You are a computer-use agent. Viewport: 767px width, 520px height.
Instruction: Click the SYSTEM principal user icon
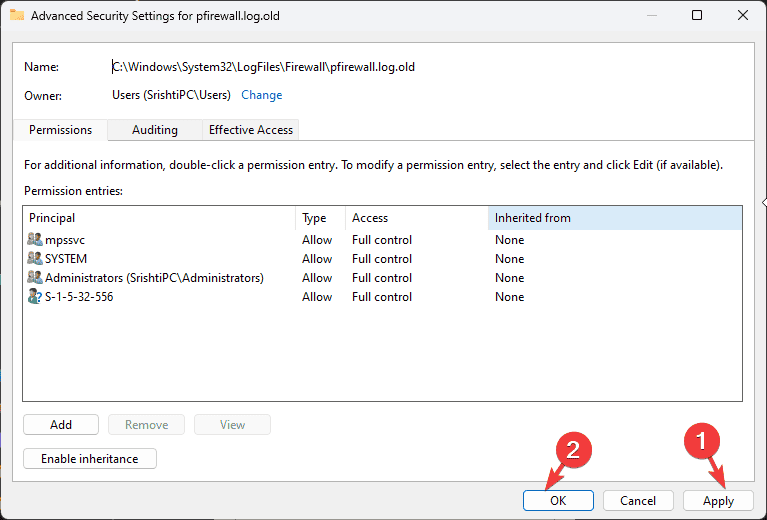click(x=35, y=258)
